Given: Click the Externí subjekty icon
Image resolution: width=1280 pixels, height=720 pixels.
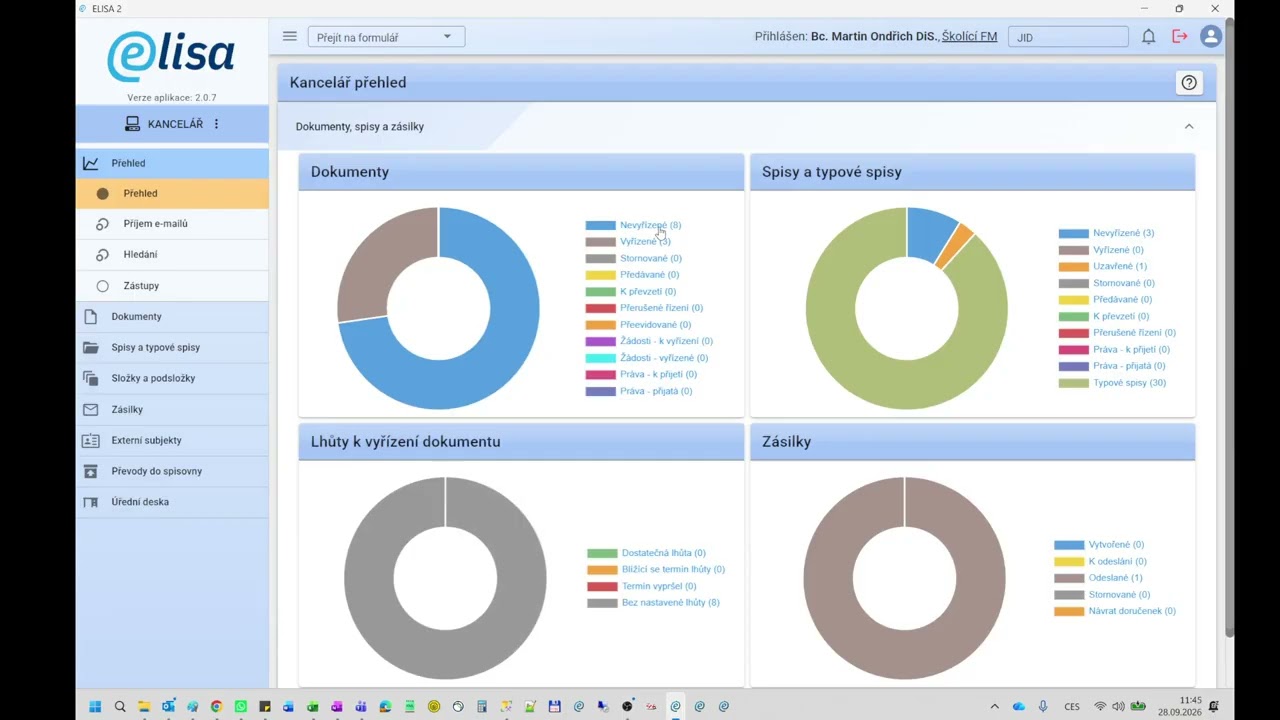Looking at the screenshot, I should [x=91, y=440].
